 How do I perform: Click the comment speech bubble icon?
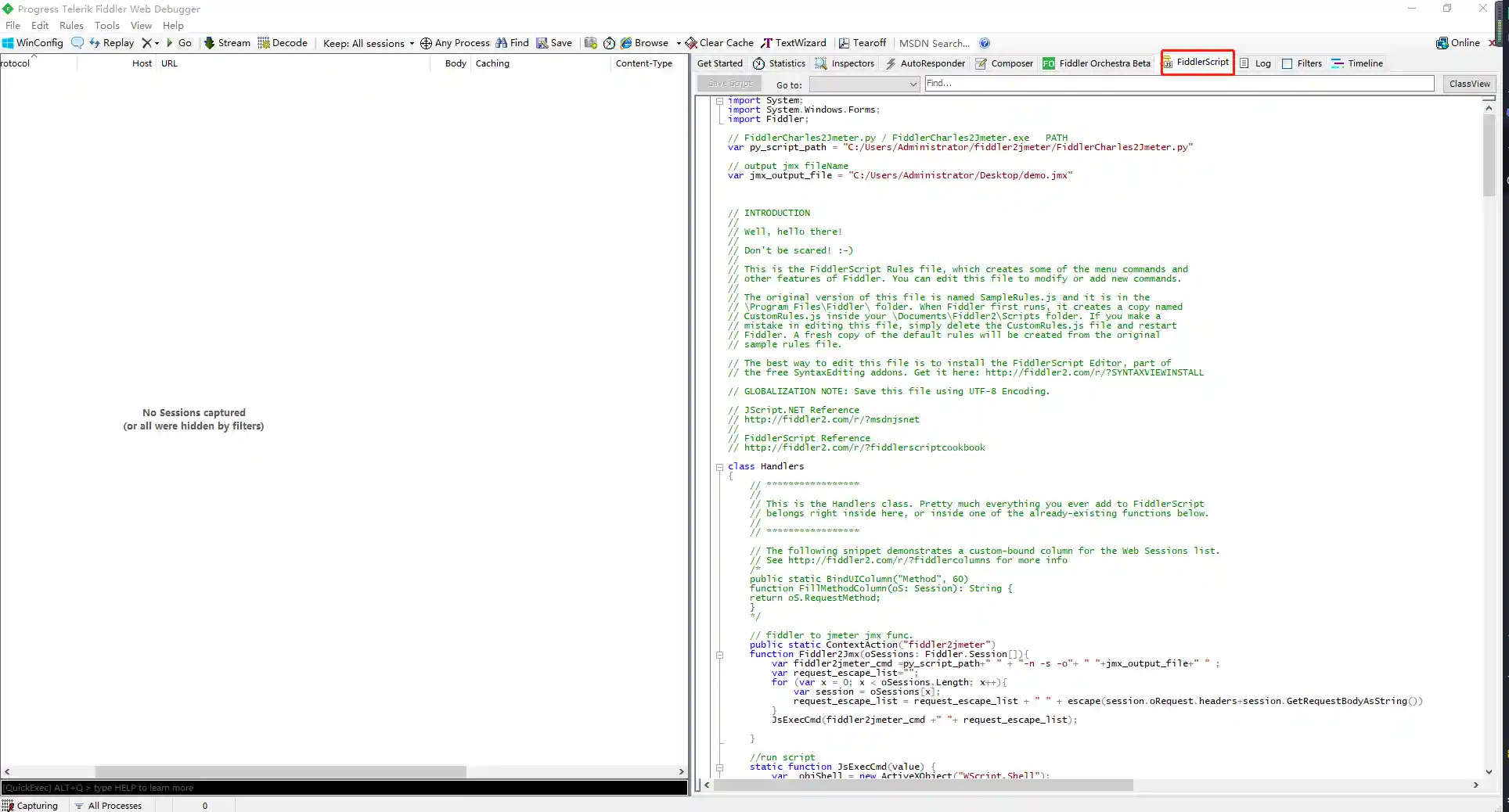click(77, 43)
